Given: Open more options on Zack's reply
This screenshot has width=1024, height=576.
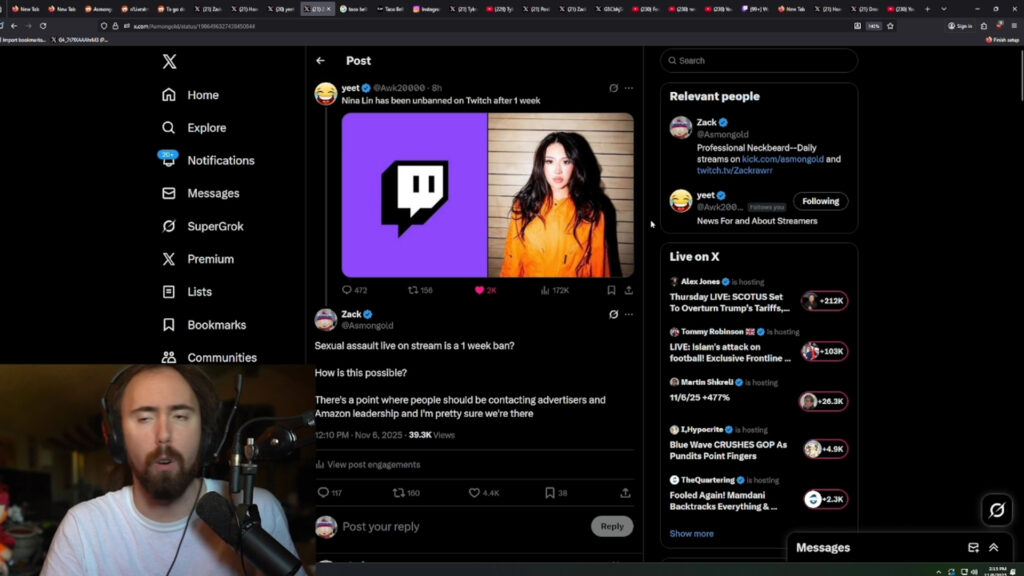Looking at the screenshot, I should click(629, 314).
